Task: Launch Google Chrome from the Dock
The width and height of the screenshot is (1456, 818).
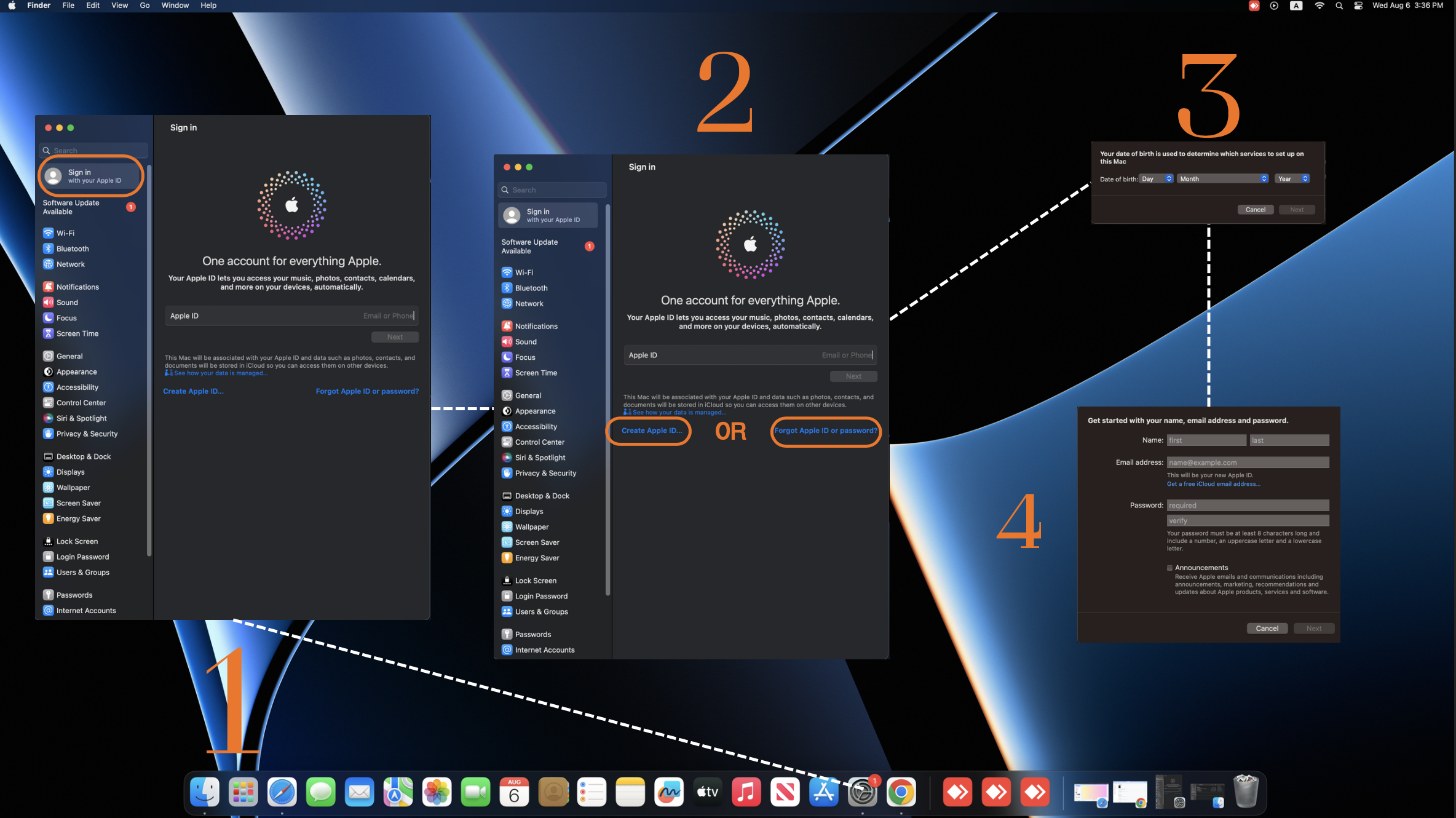Action: pos(902,792)
